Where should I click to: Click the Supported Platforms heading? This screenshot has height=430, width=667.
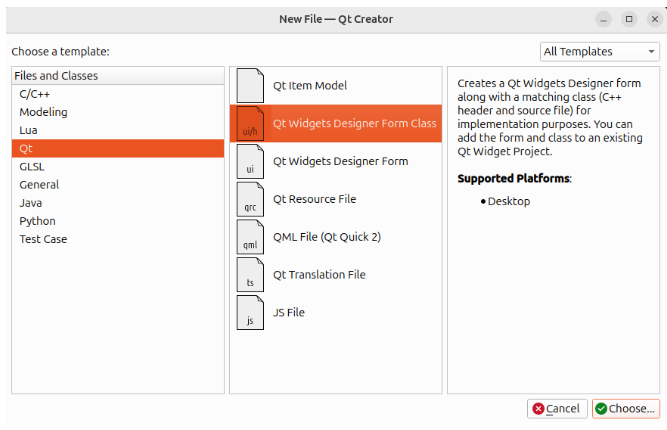(513, 178)
